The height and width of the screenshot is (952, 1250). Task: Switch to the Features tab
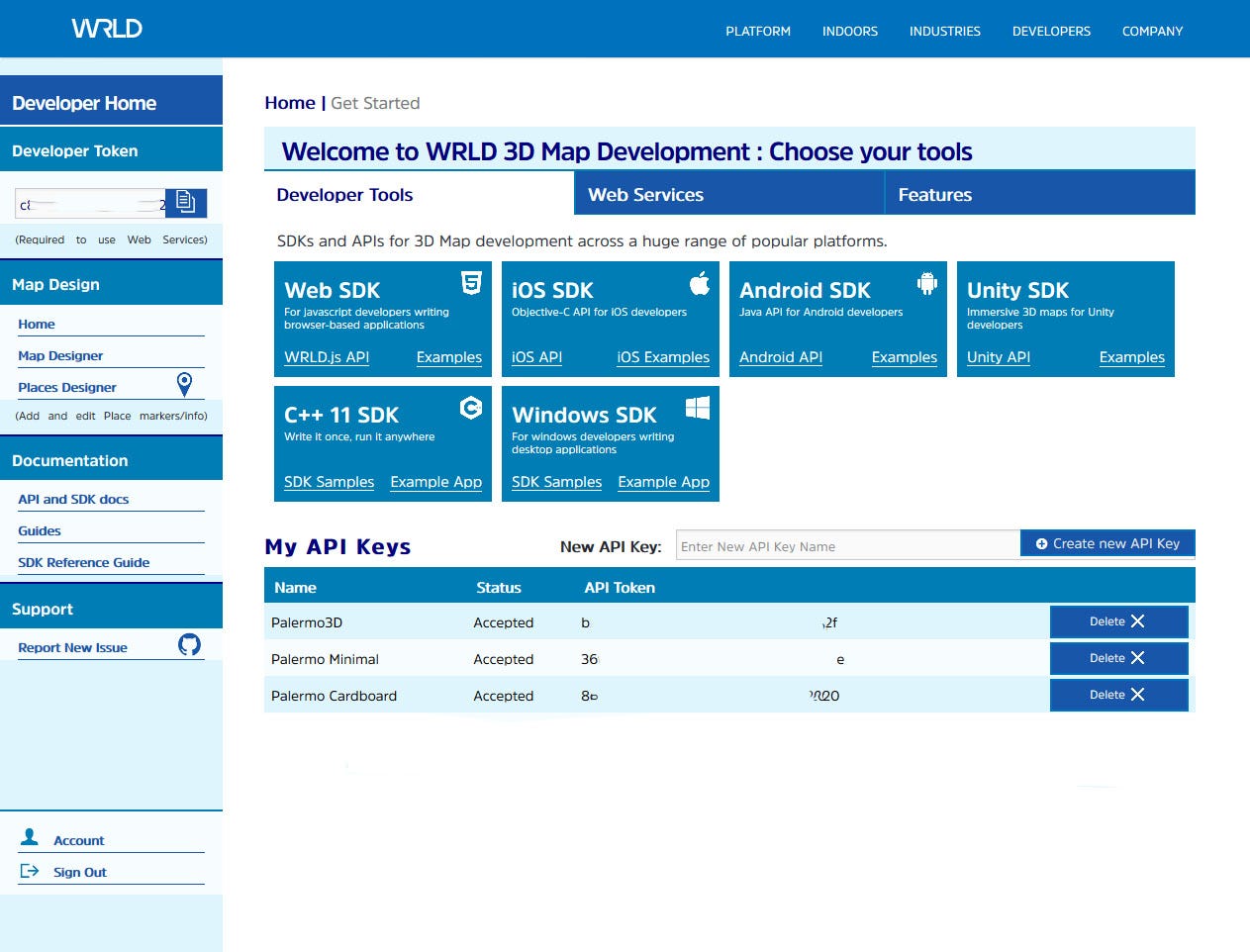[x=1040, y=194]
